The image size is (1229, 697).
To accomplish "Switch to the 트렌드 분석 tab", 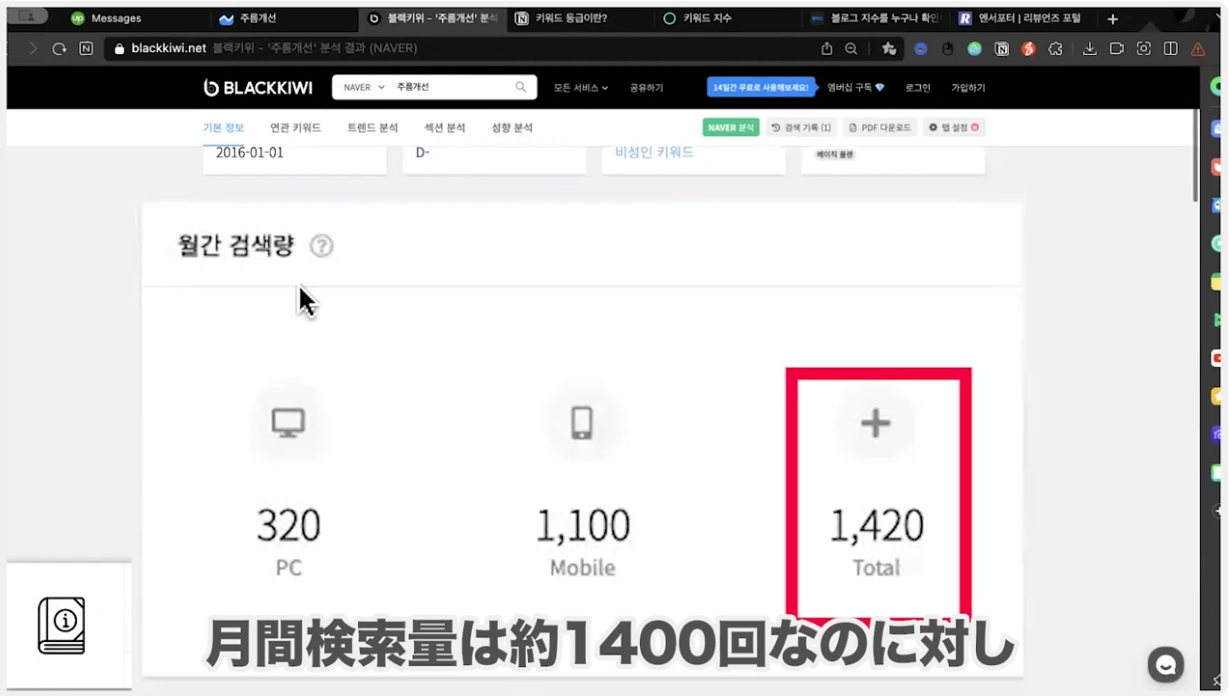I will click(x=372, y=128).
